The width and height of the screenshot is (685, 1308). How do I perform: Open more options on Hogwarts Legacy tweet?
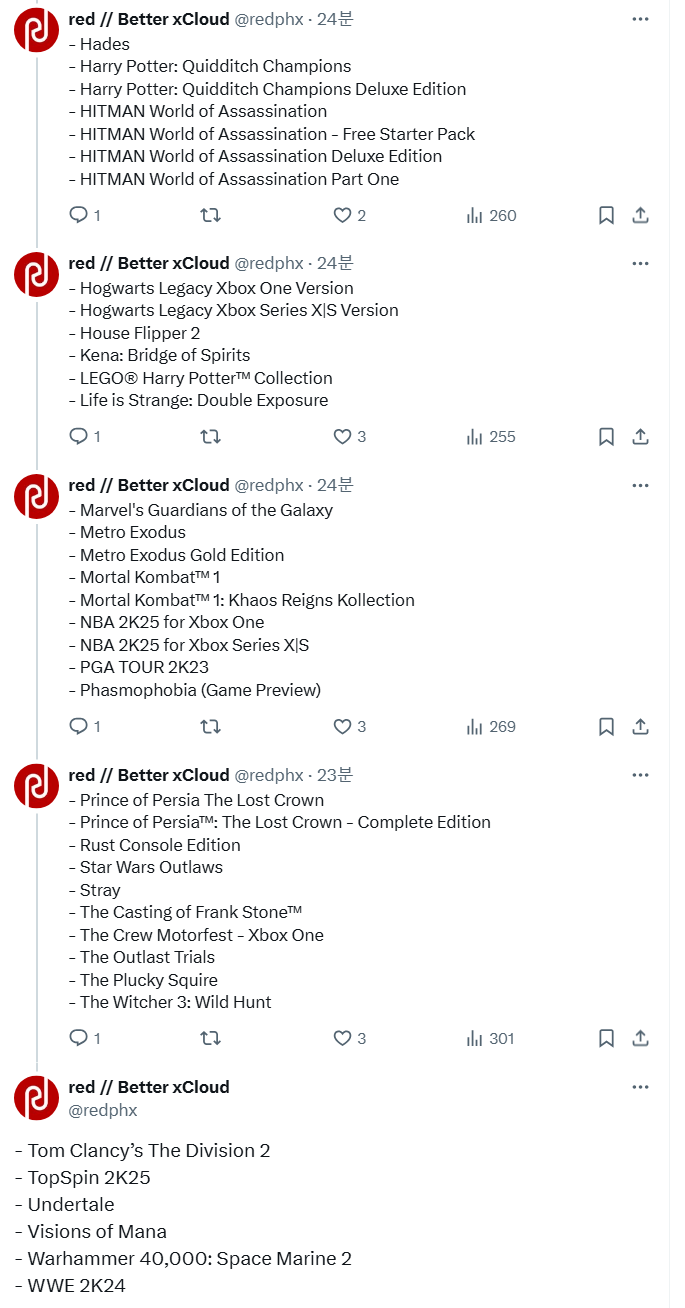[640, 263]
